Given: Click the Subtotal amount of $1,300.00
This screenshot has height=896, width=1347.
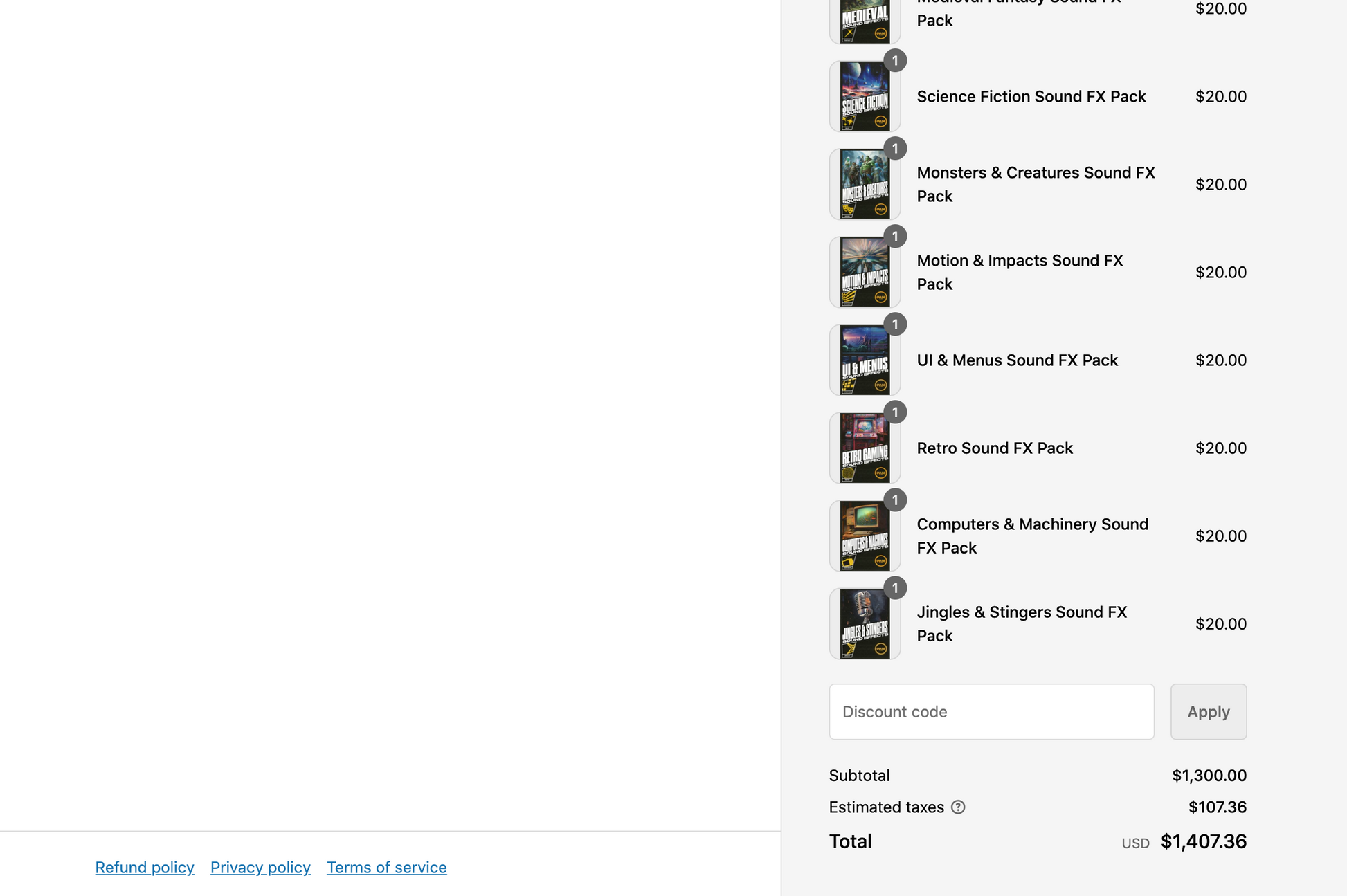Looking at the screenshot, I should [1209, 775].
